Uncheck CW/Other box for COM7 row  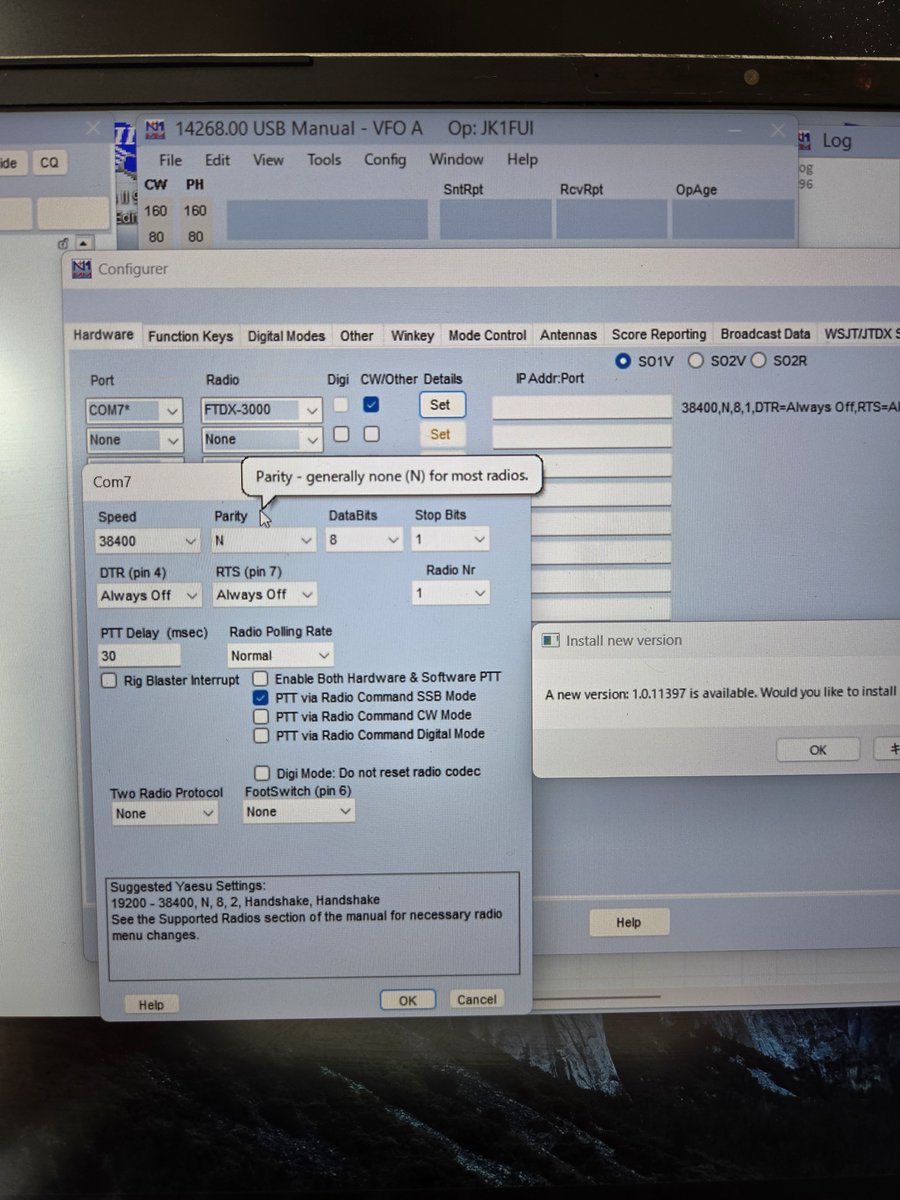(x=371, y=405)
